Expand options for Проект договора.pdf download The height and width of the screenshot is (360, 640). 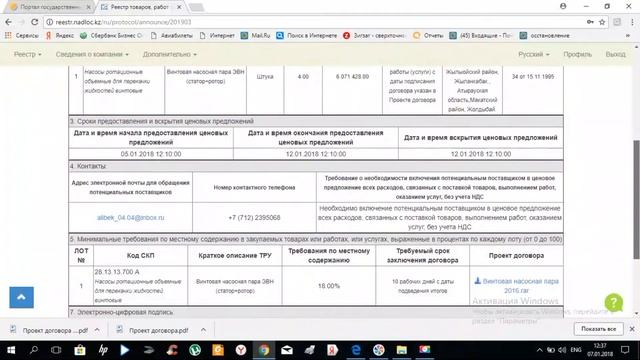203,330
